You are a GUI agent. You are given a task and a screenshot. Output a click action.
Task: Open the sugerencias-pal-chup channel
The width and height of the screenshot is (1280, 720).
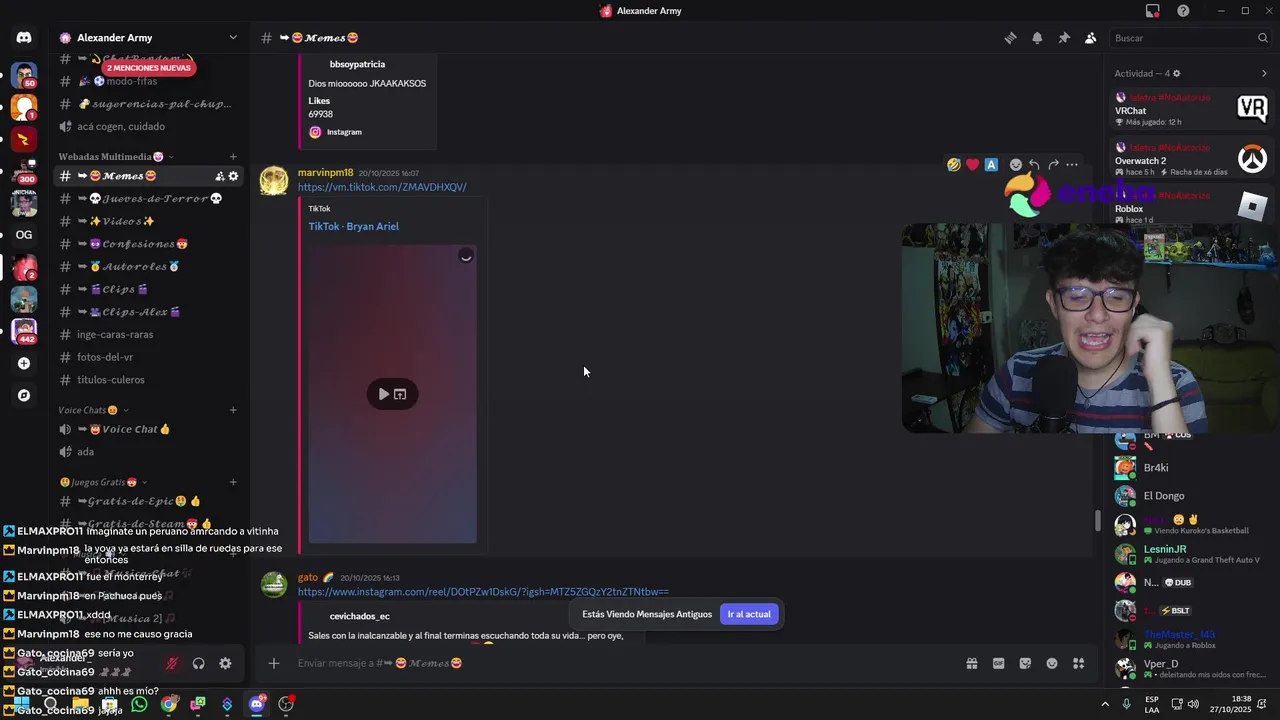pyautogui.click(x=150, y=104)
